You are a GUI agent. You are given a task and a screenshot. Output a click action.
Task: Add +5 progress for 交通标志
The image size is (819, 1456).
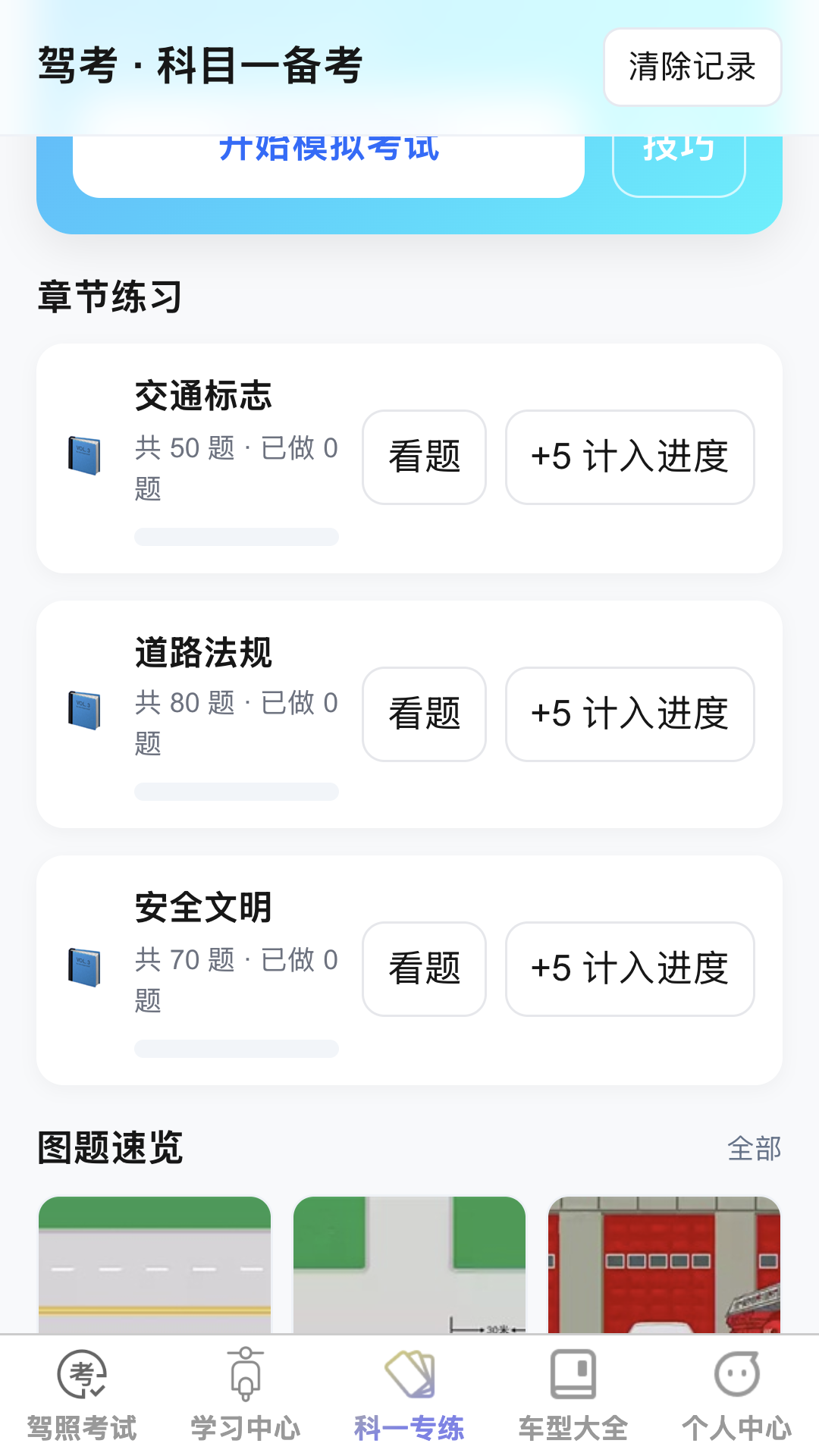[629, 457]
